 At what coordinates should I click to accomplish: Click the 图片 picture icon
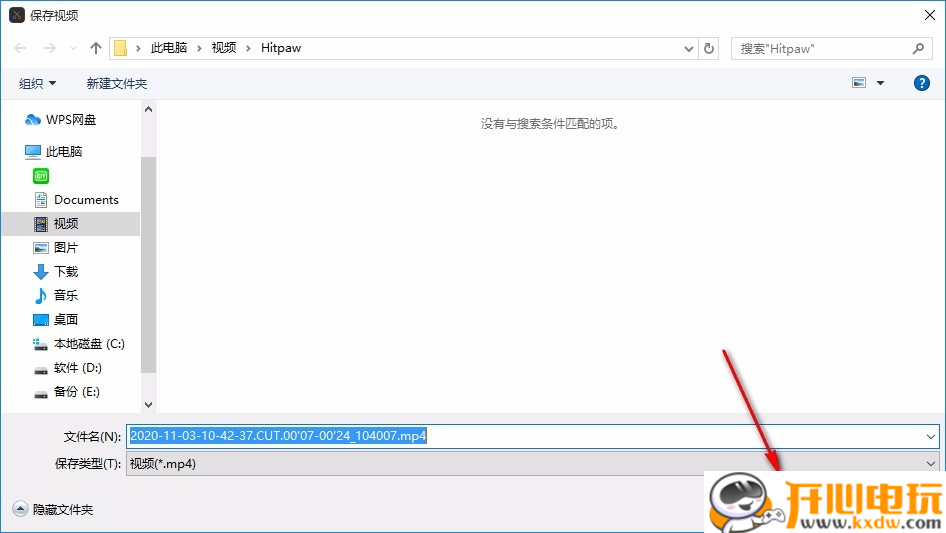pyautogui.click(x=41, y=248)
